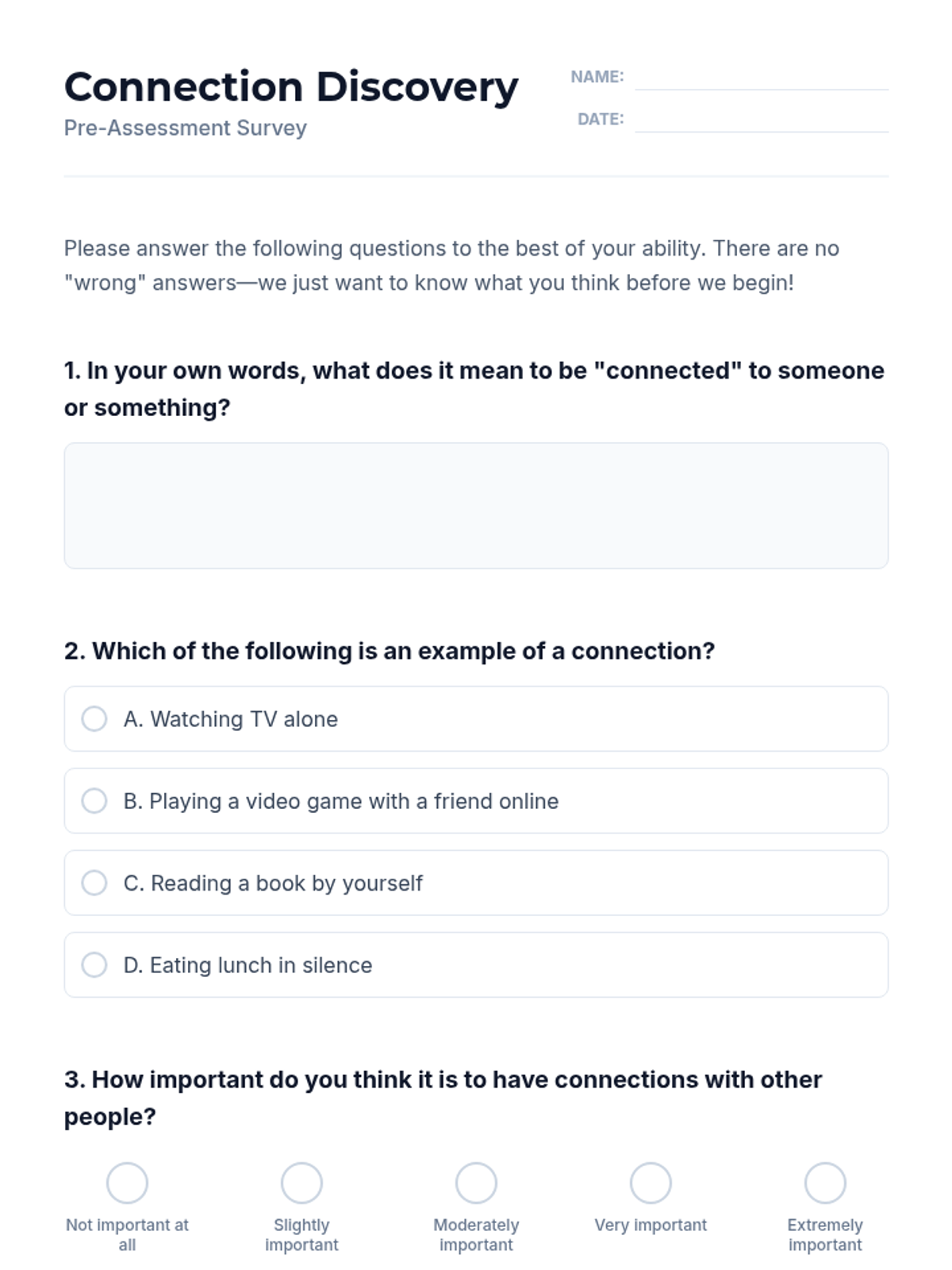Viewport: 952px width, 1270px height.
Task: Select radio for Reading a book by yourself
Action: click(x=94, y=883)
